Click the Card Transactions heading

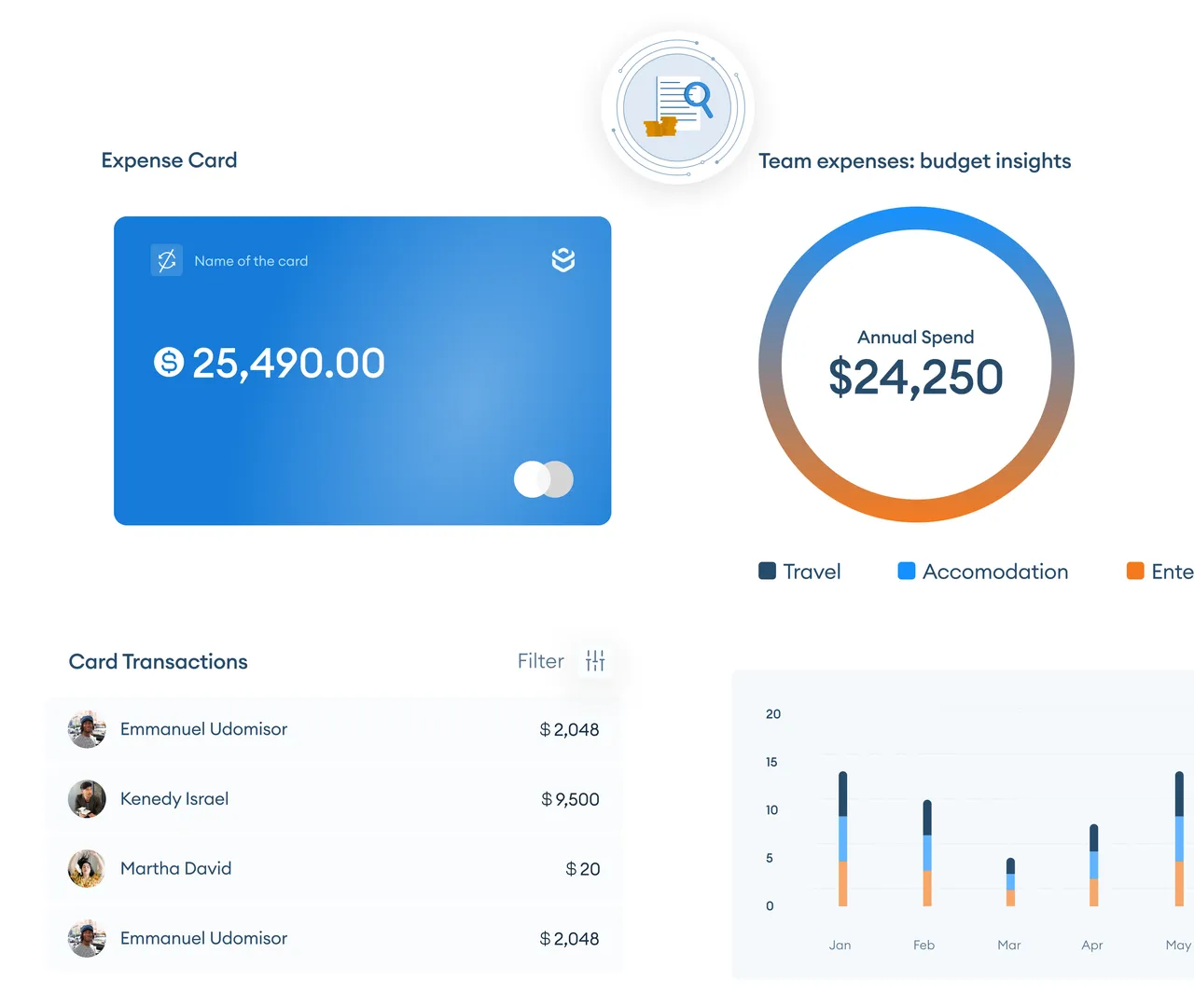tap(159, 662)
